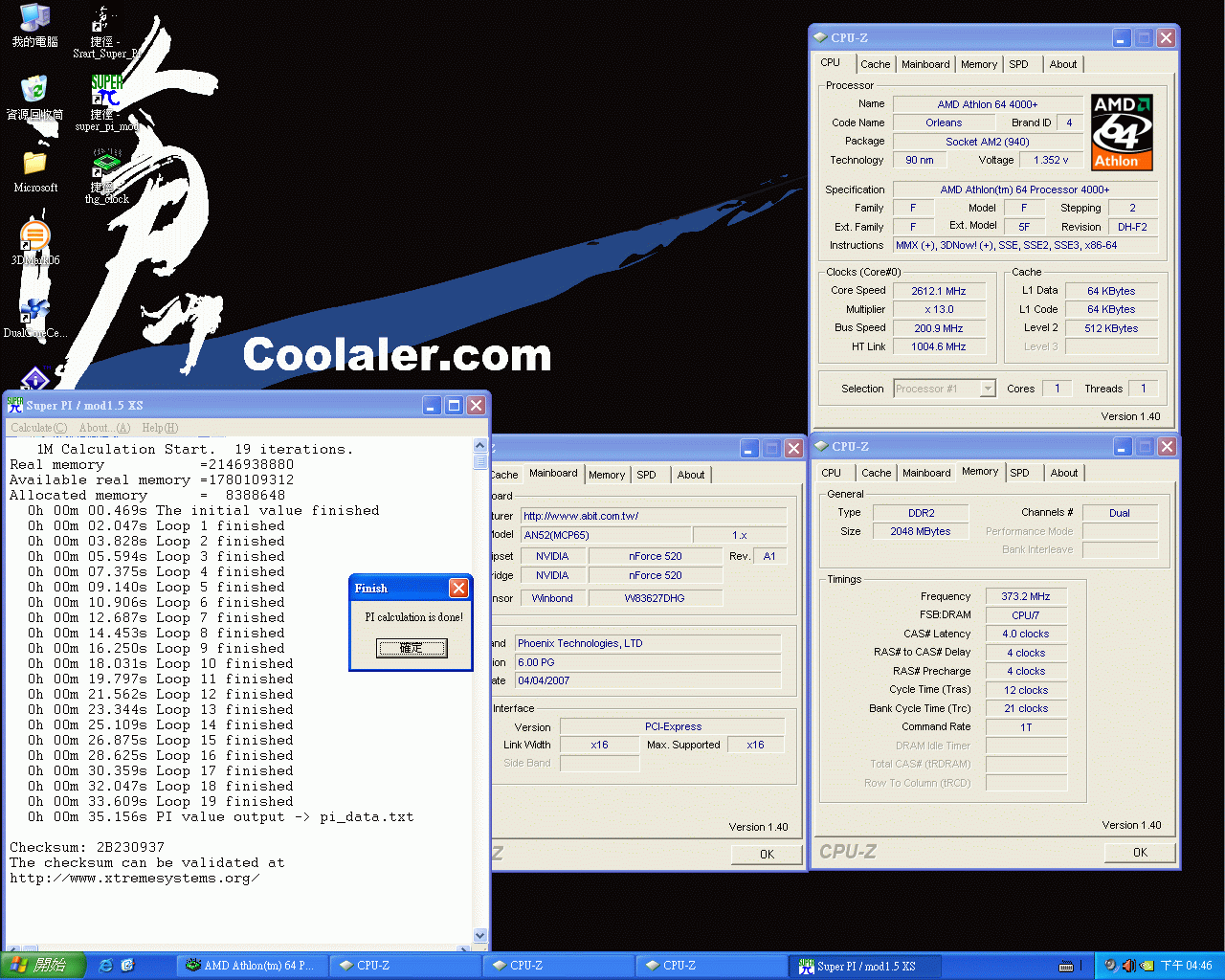Image resolution: width=1225 pixels, height=980 pixels.
Task: Close the Finish dialog with X
Action: (x=458, y=588)
